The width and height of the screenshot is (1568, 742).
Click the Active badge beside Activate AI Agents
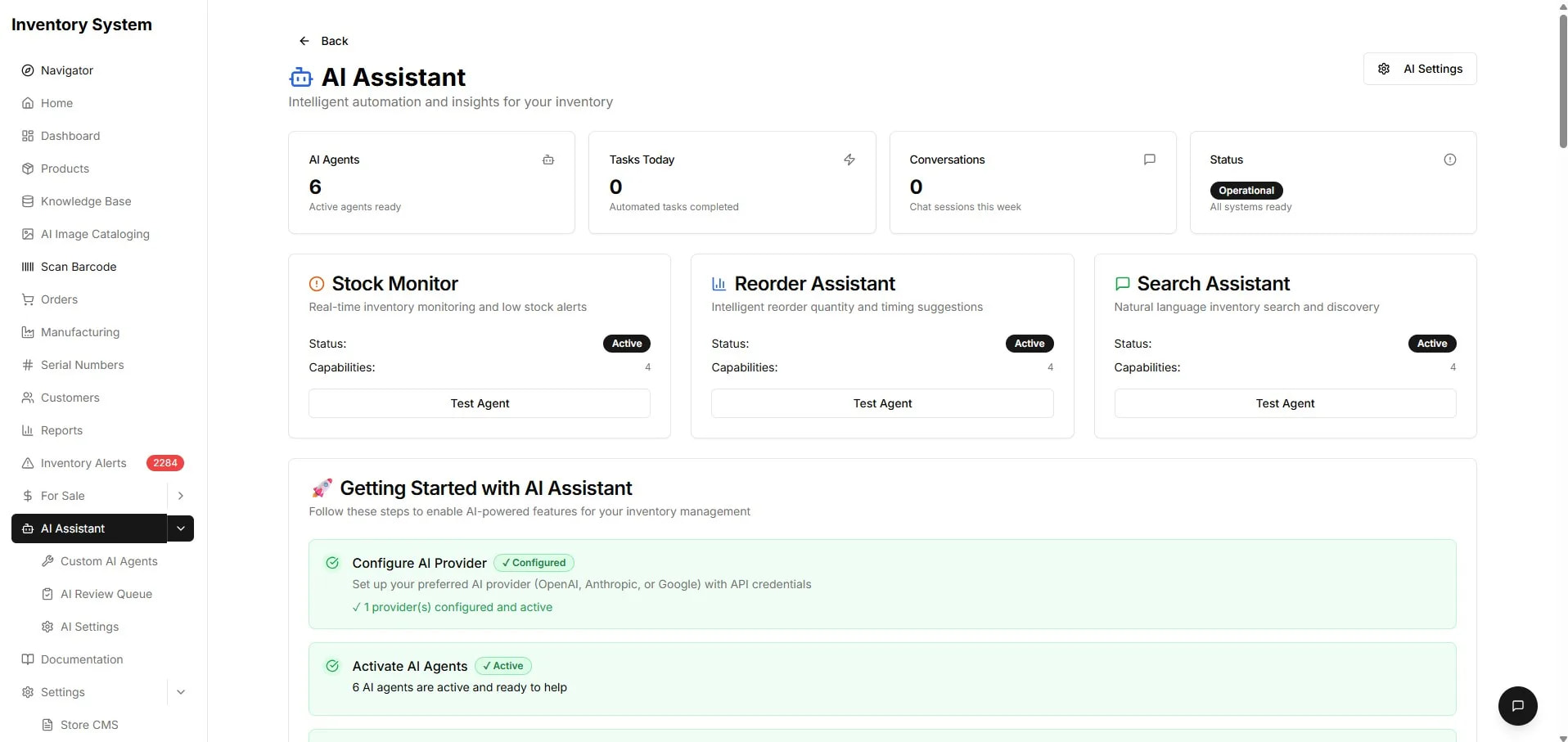503,666
